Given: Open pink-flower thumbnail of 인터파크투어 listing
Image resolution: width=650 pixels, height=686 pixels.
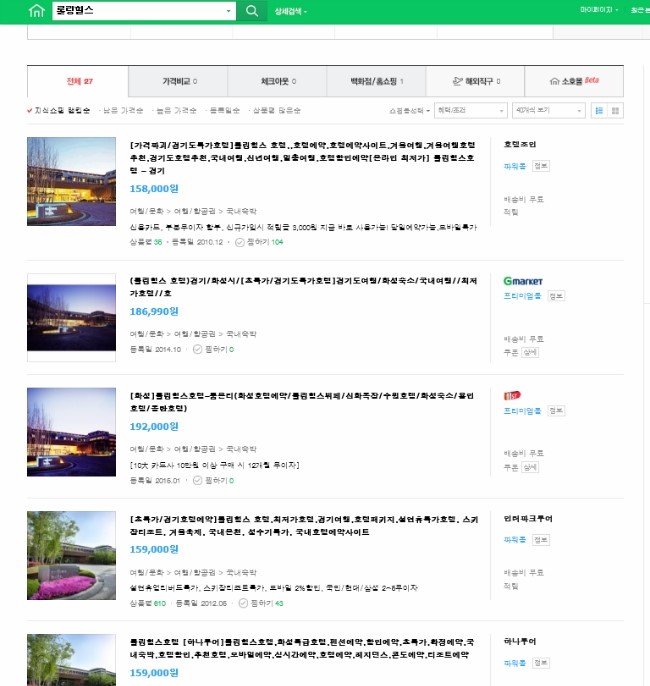Looking at the screenshot, I should (x=71, y=555).
